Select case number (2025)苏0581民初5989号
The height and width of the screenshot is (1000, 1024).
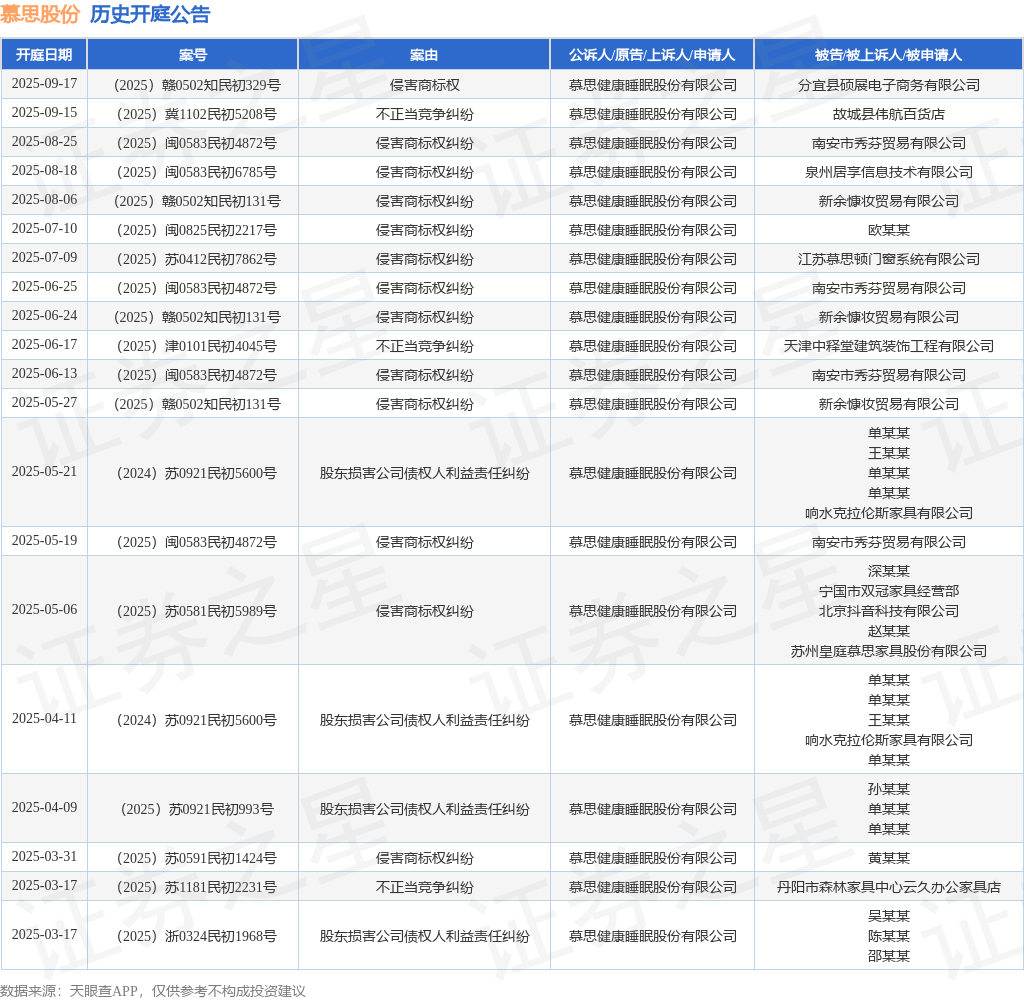tap(197, 611)
